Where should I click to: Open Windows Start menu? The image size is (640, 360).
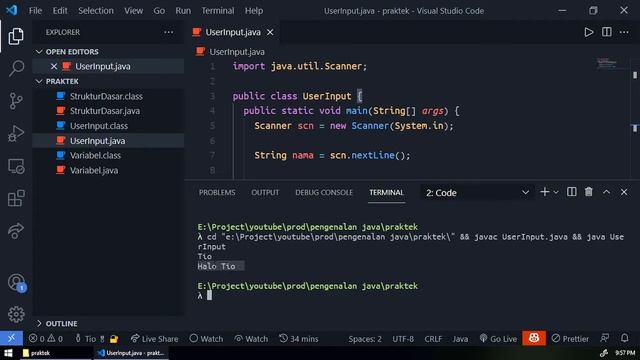8,353
